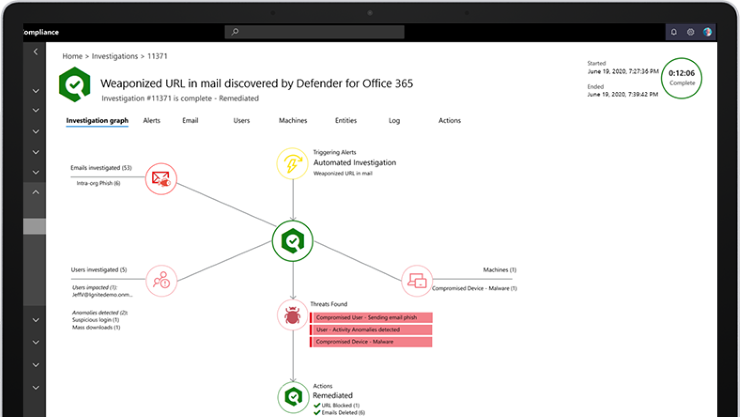Image resolution: width=740 pixels, height=417 pixels.
Task: Select the central green investigation node
Action: pos(293,241)
